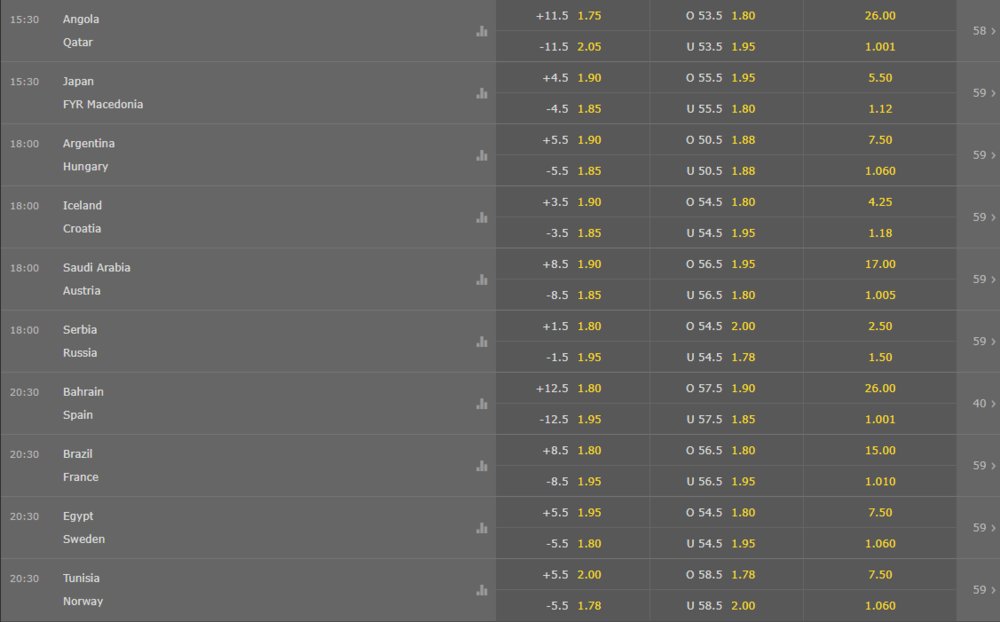Viewport: 1000px width, 622px height.
Task: Pick Russia -1.5 handicap odds 1.95
Action: 573,357
